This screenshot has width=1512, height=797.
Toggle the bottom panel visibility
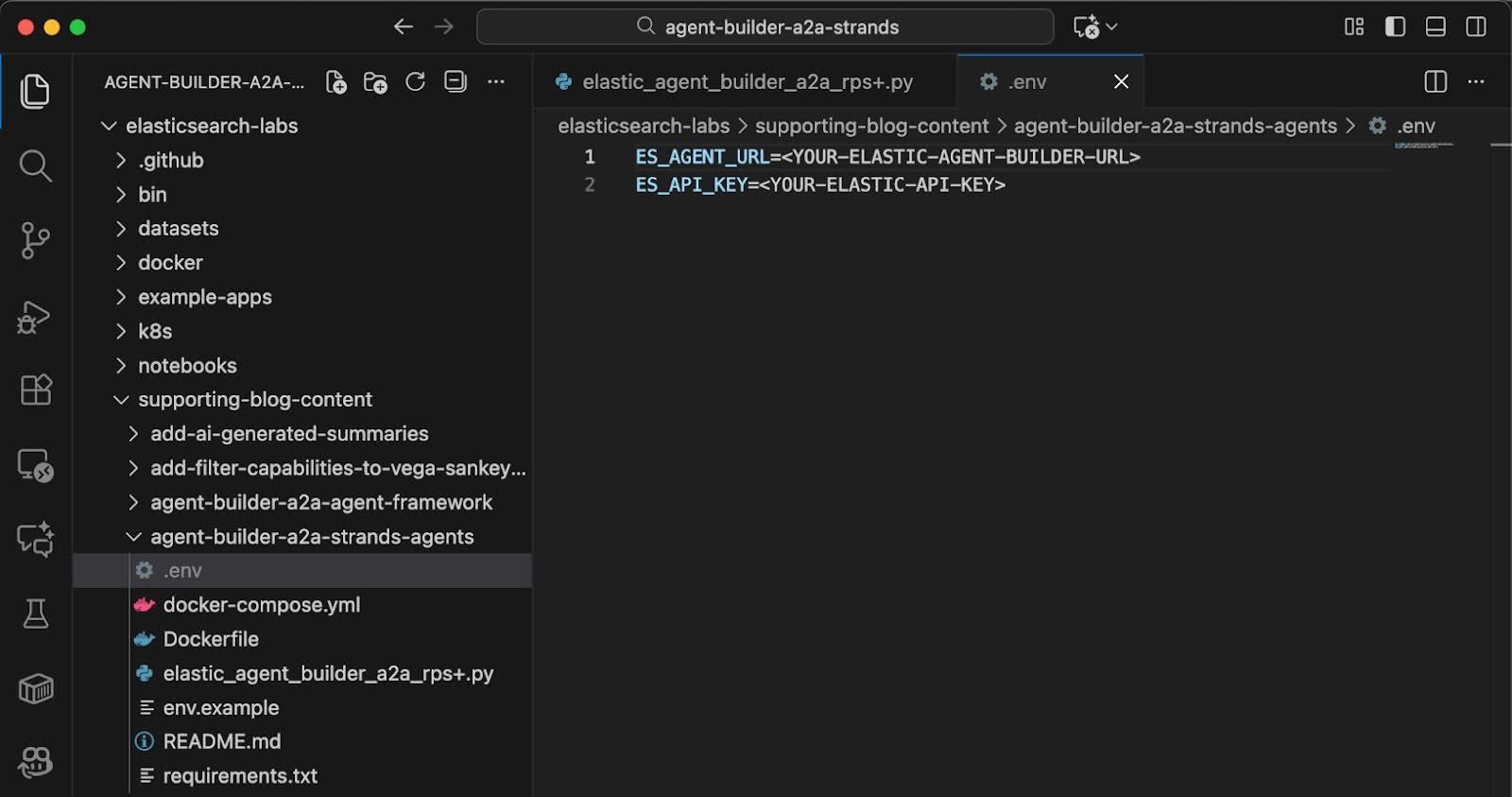[1435, 26]
